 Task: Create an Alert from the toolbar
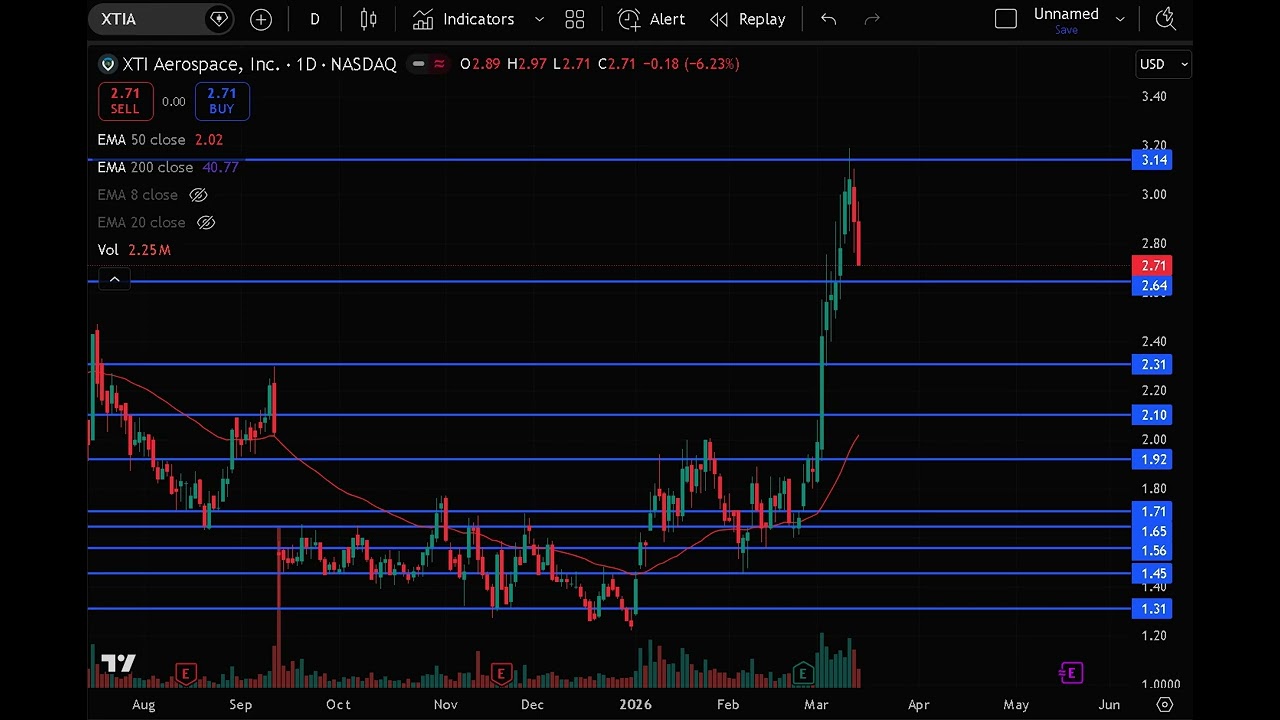click(652, 19)
